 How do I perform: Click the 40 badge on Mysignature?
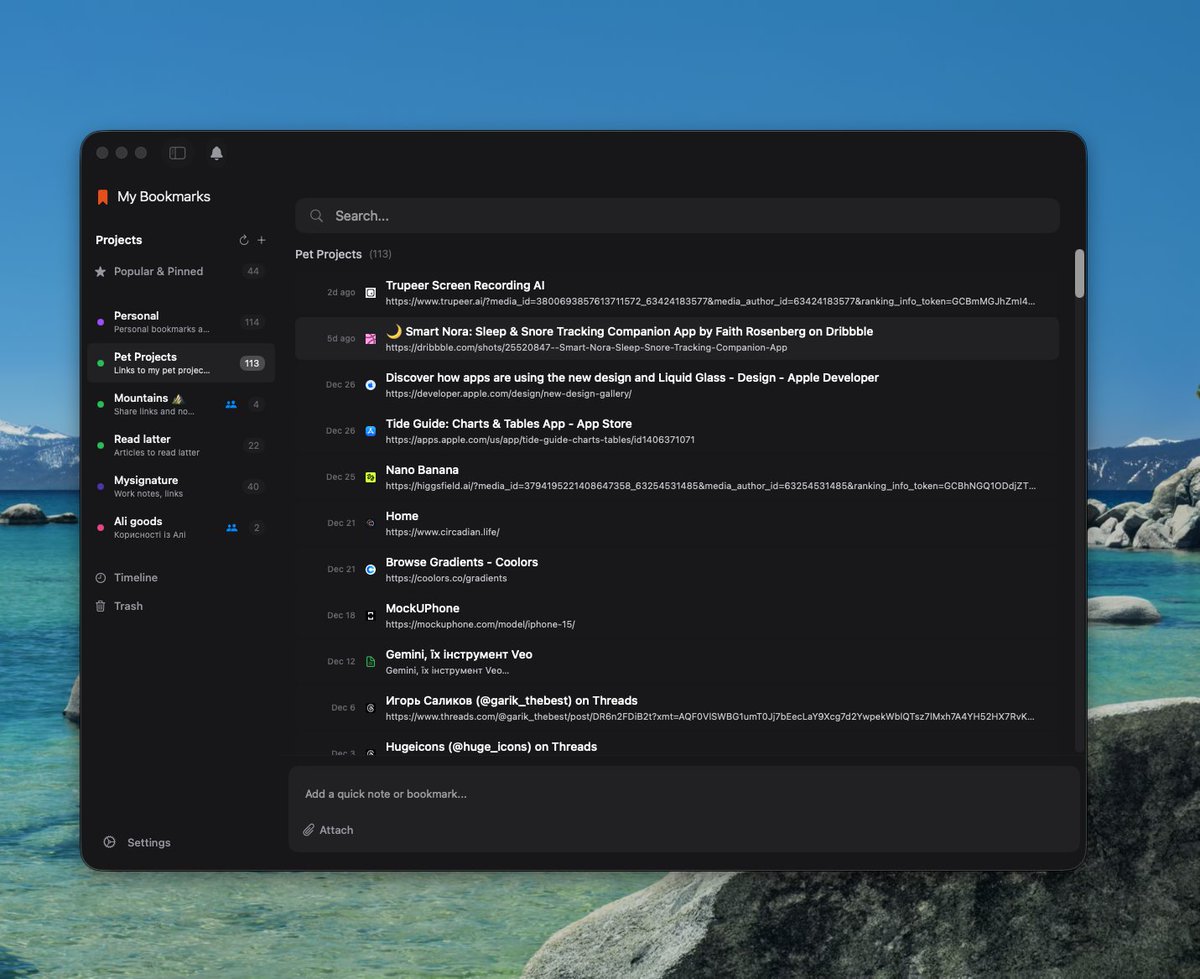click(x=253, y=487)
